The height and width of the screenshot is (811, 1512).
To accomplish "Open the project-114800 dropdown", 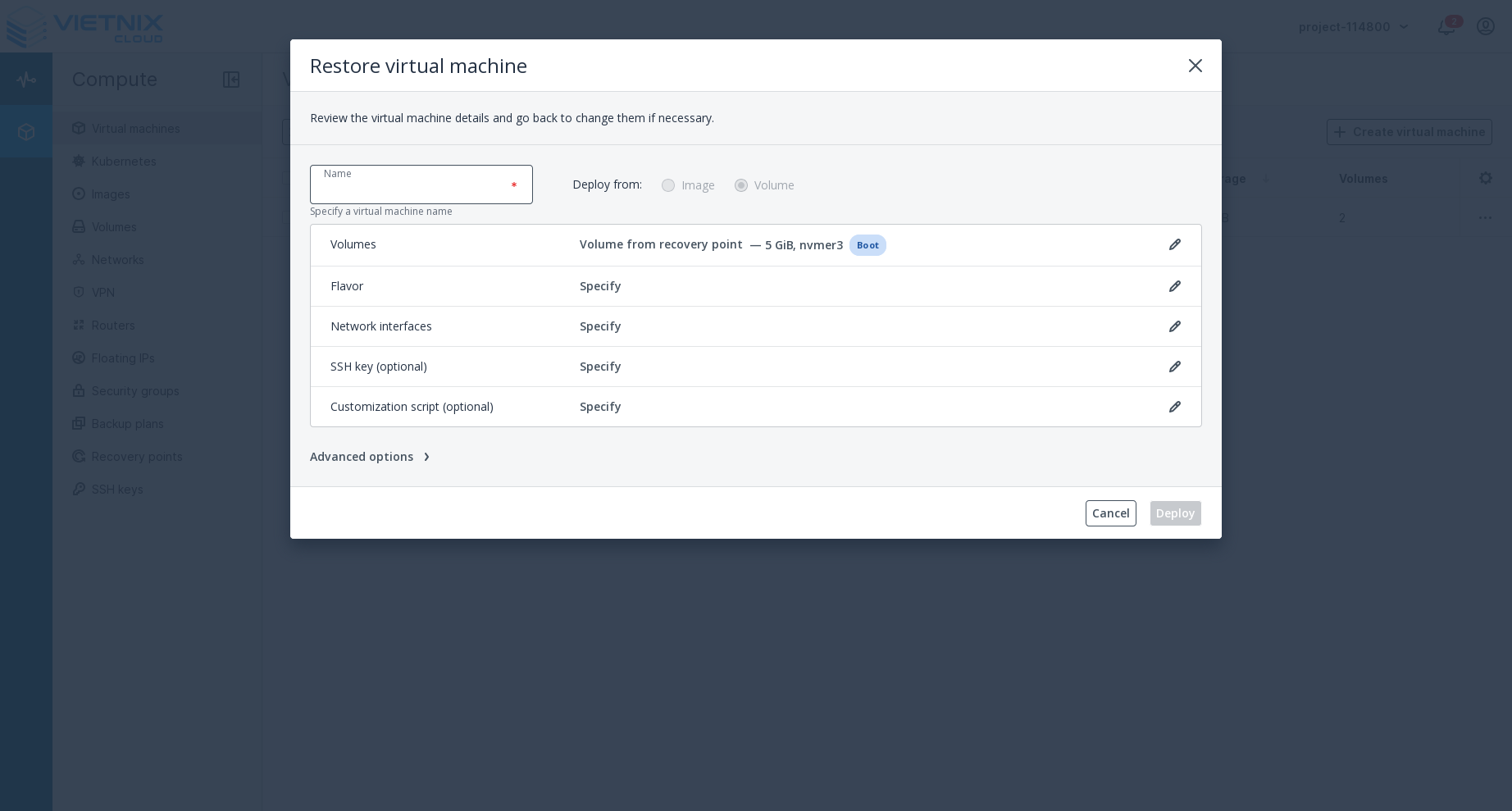I will [1351, 26].
